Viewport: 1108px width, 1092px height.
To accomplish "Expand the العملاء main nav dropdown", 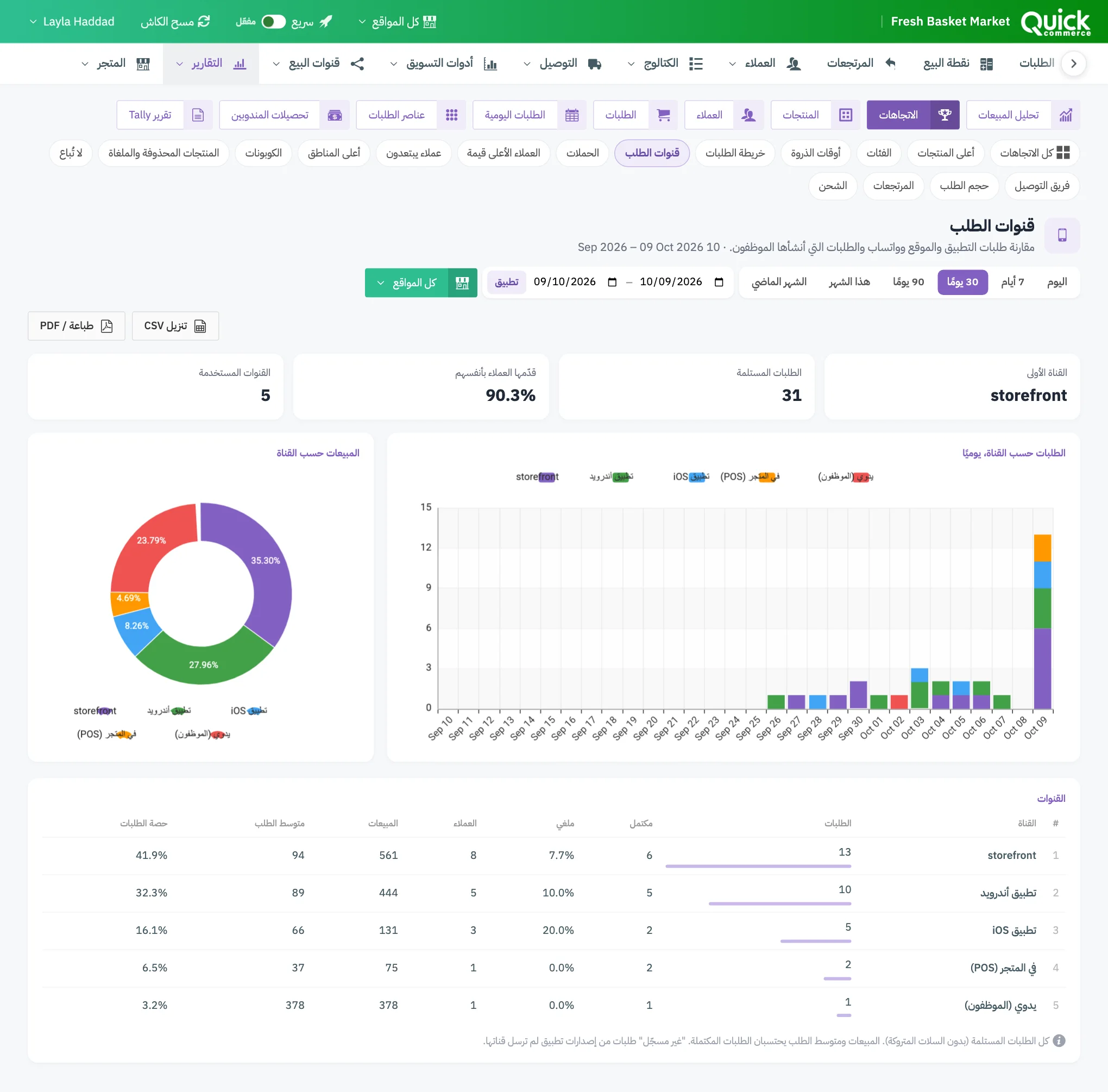I will [x=732, y=64].
